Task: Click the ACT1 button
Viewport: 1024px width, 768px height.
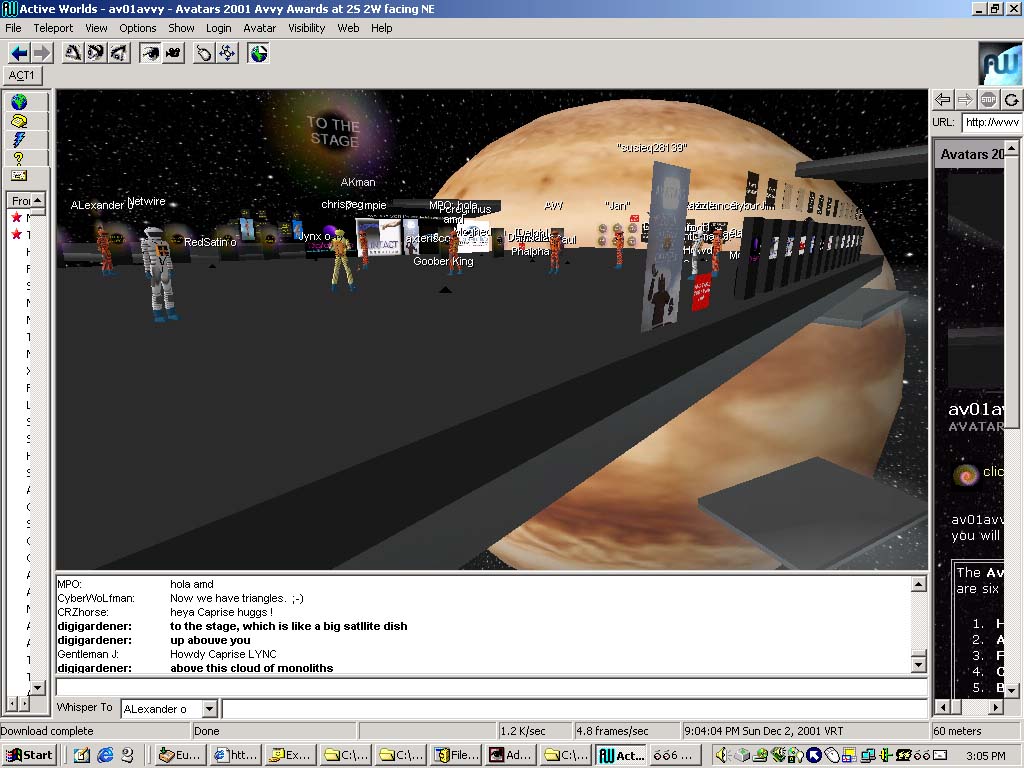Action: coord(22,75)
